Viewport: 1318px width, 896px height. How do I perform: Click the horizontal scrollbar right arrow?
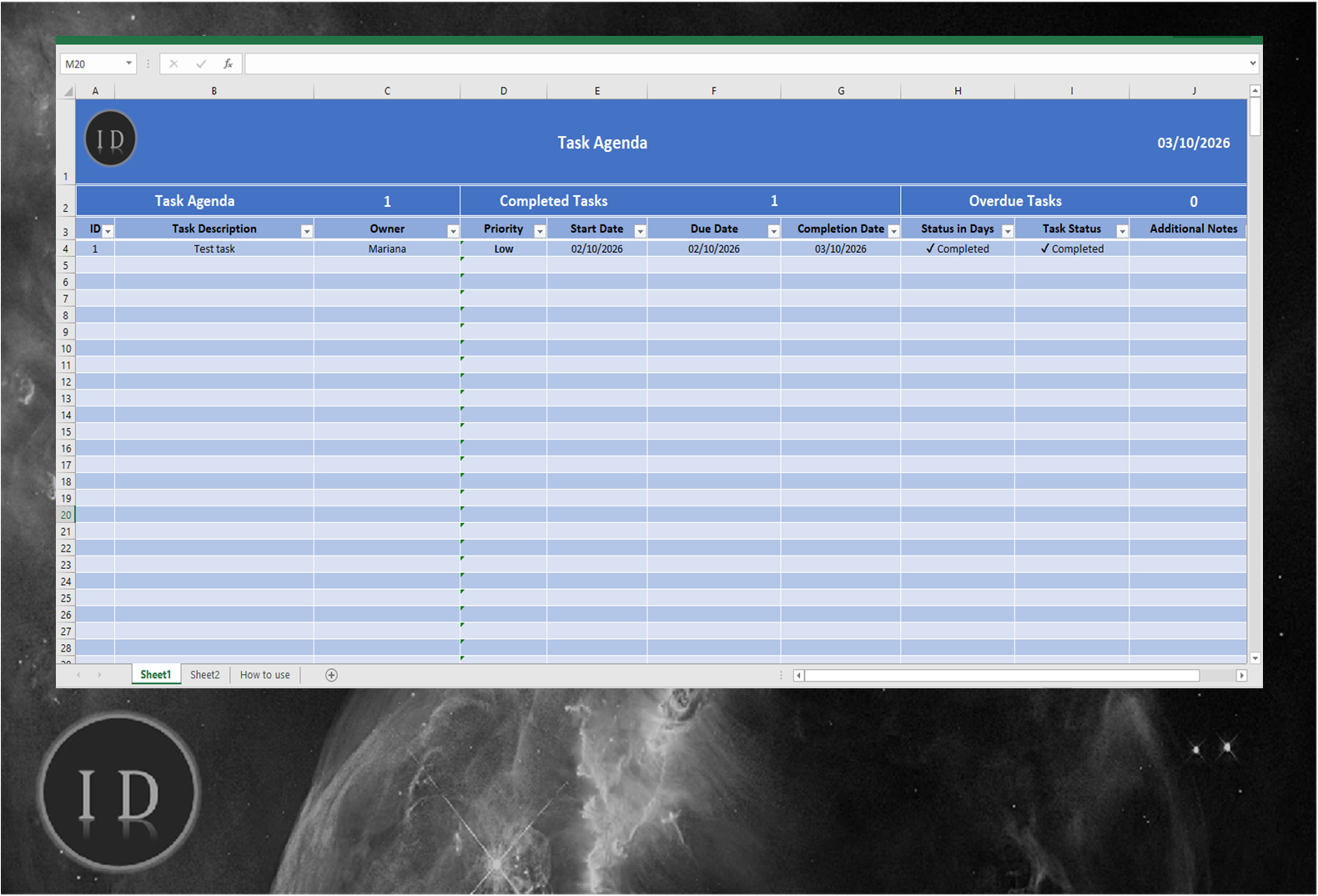point(1241,676)
